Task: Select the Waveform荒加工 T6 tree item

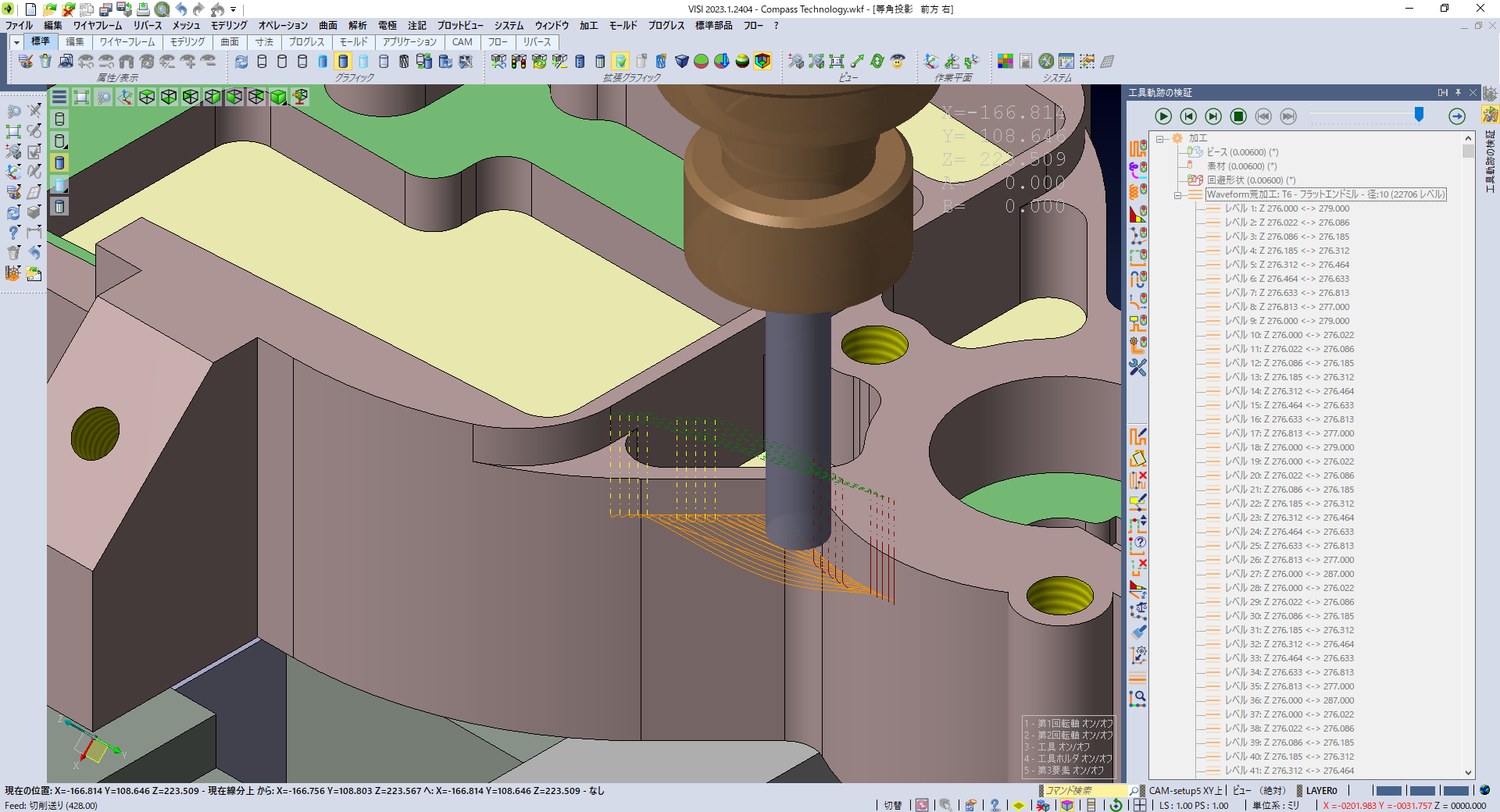Action: pyautogui.click(x=1326, y=194)
